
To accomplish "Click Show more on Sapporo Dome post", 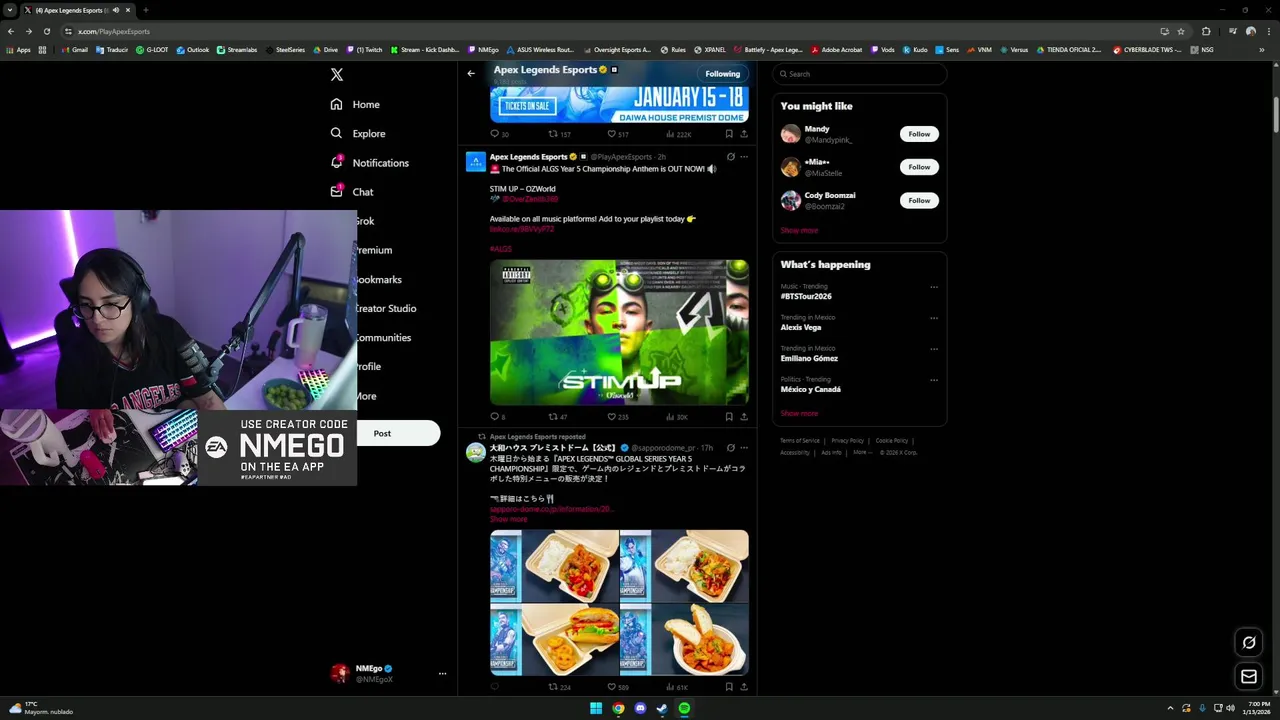I will click(x=508, y=519).
